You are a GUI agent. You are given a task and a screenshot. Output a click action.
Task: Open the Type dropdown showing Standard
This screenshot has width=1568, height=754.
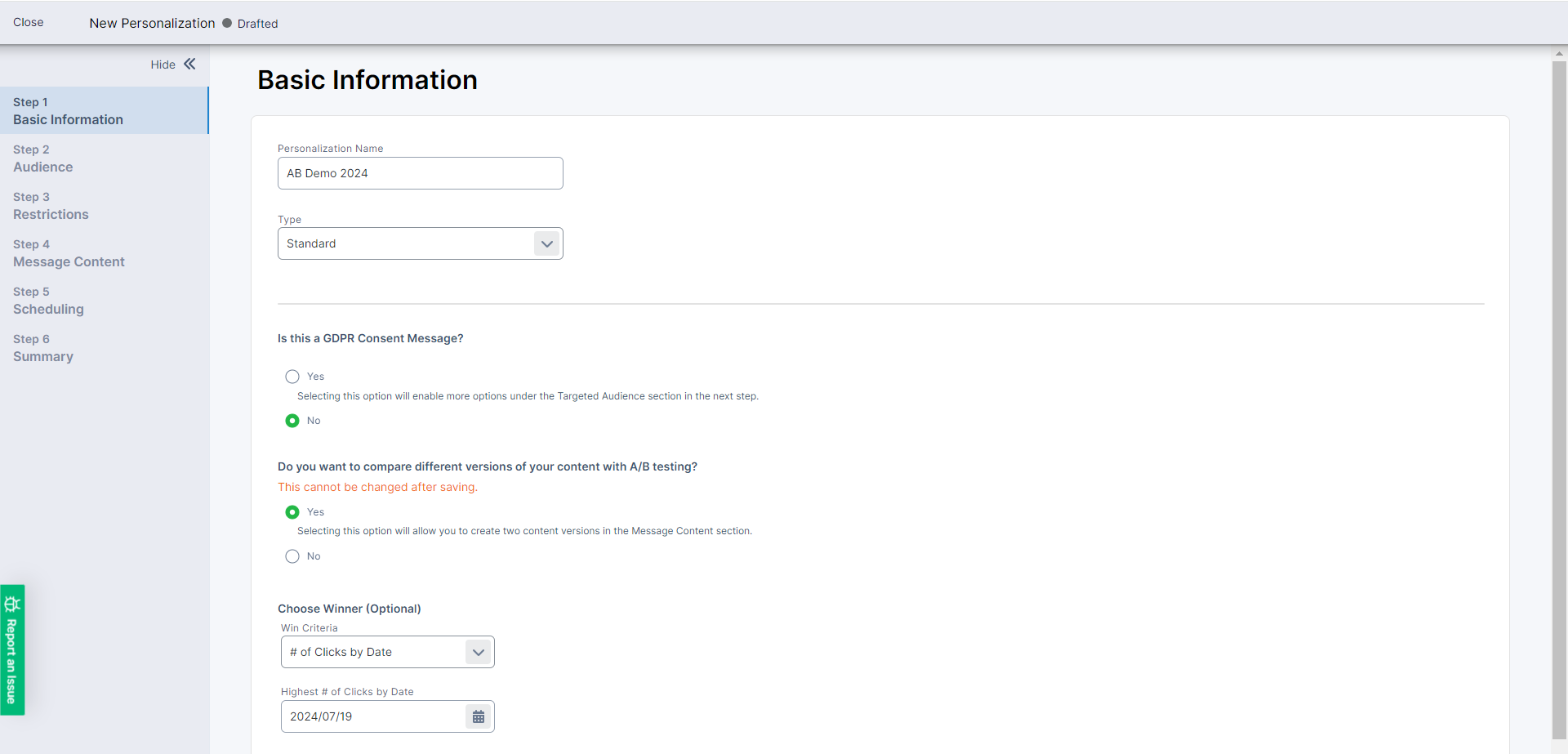pyautogui.click(x=420, y=243)
